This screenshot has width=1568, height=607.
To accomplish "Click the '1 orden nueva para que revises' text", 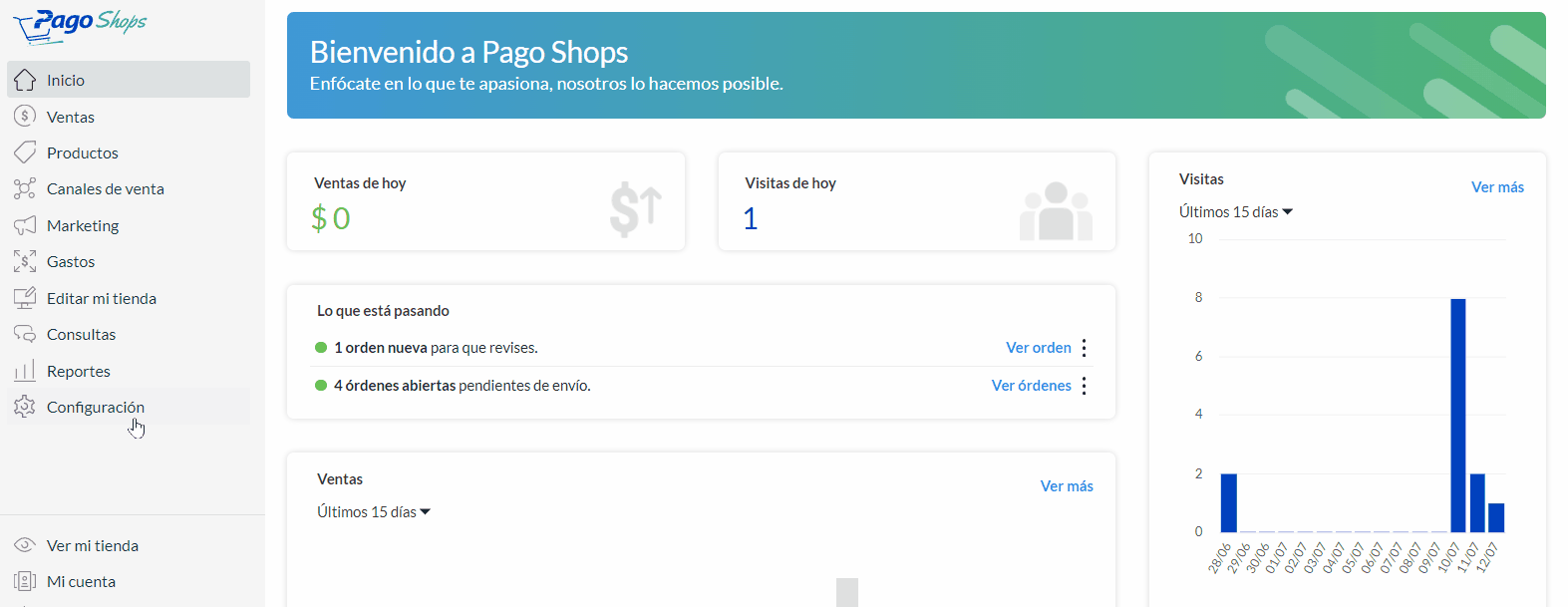I will [x=436, y=348].
